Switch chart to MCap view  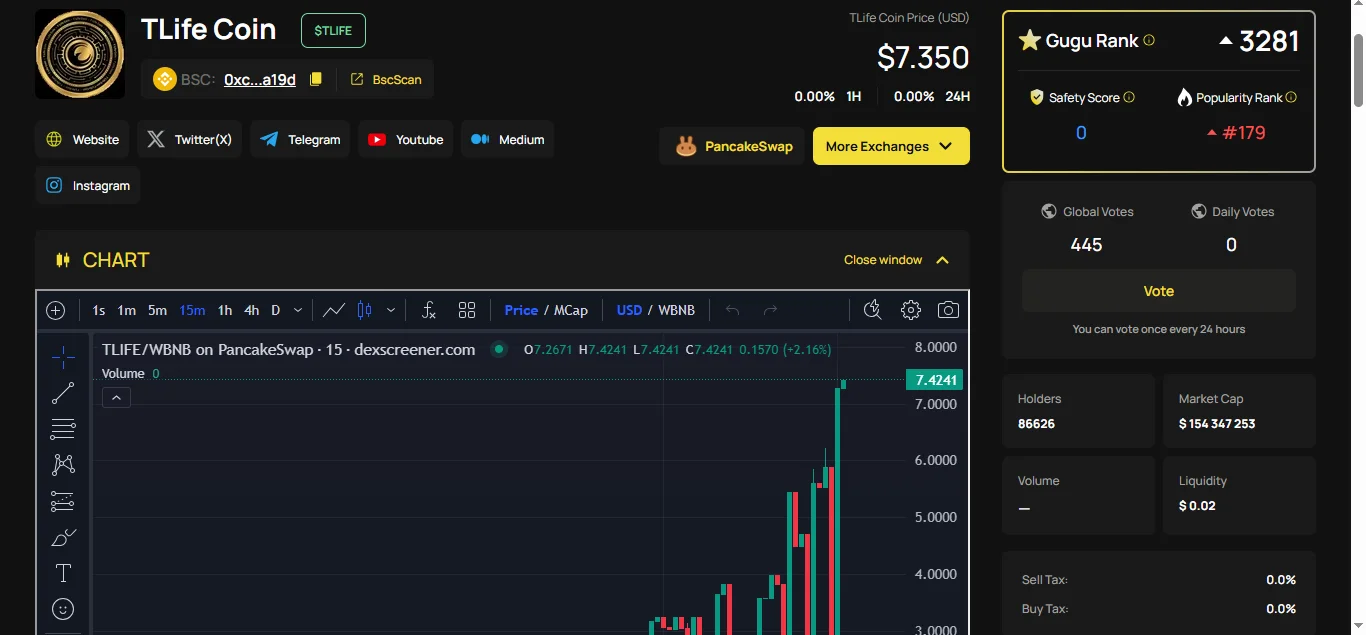(x=571, y=310)
